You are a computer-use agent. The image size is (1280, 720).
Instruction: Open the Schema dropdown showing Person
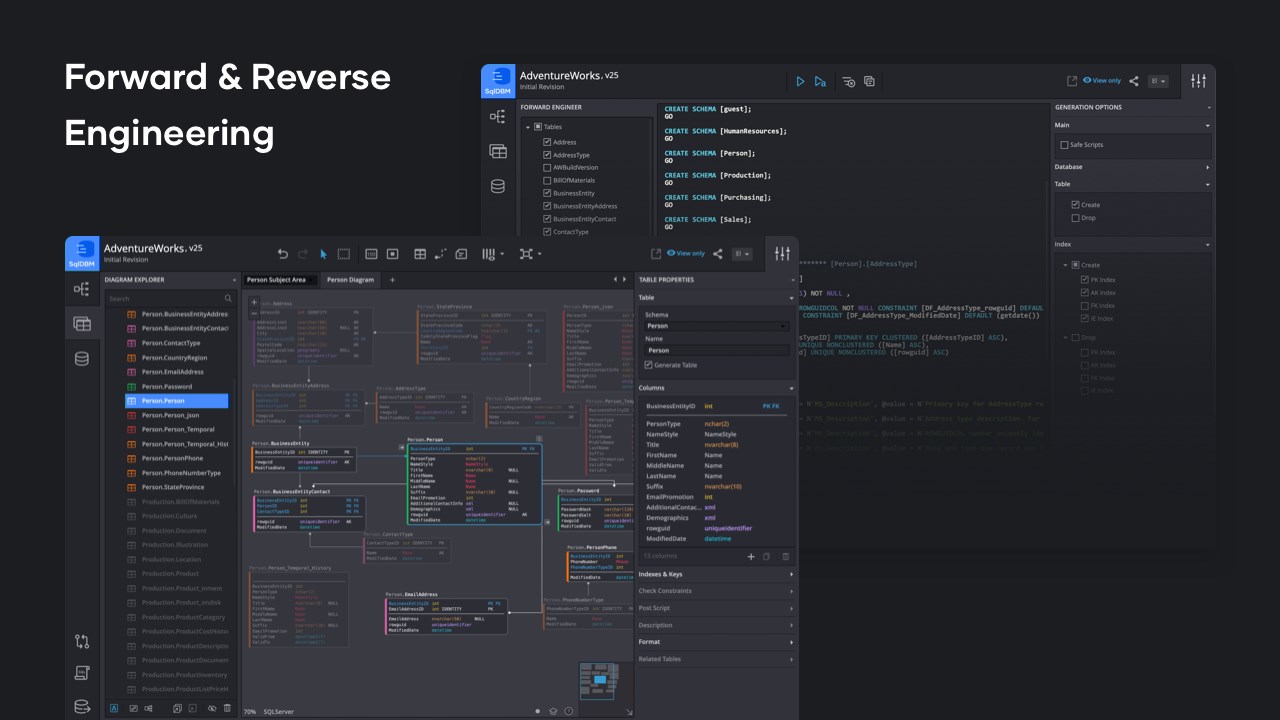click(717, 326)
